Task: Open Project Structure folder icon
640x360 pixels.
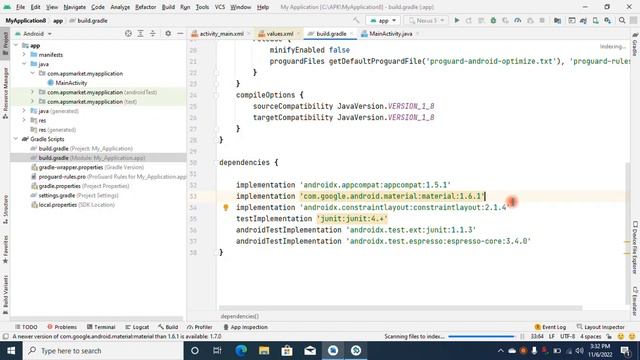Action: 557,20
